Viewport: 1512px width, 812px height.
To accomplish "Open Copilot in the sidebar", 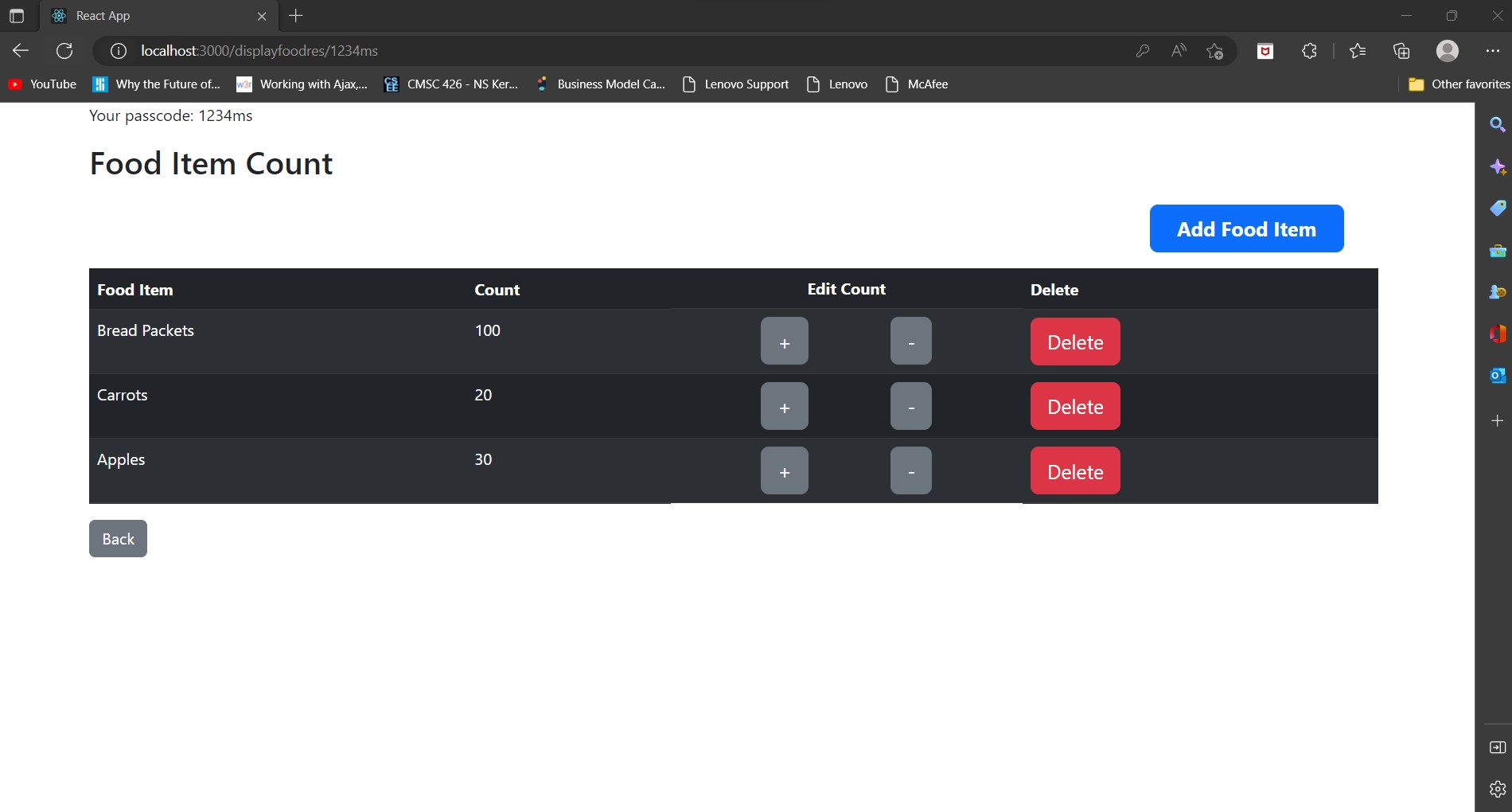I will tap(1498, 167).
